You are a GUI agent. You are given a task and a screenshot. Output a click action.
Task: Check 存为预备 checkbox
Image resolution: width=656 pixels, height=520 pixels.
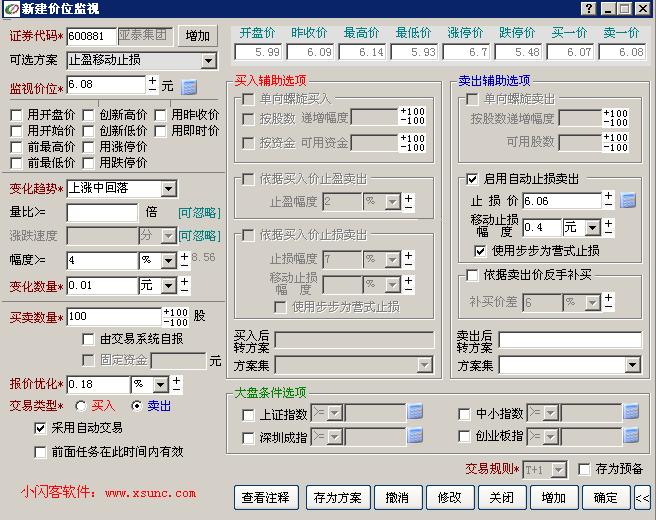(584, 469)
